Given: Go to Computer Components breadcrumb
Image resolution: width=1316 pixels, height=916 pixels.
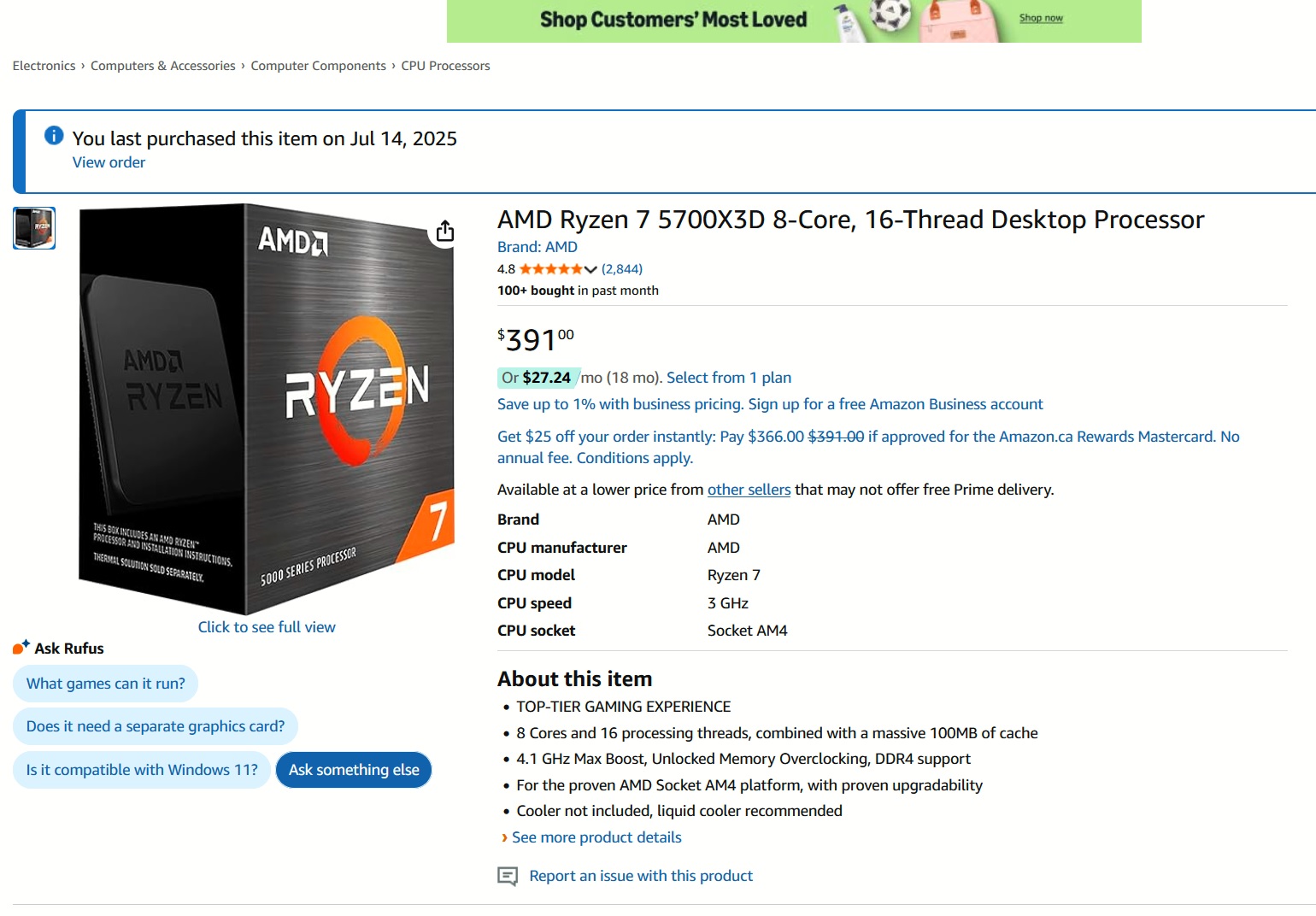Looking at the screenshot, I should (318, 66).
